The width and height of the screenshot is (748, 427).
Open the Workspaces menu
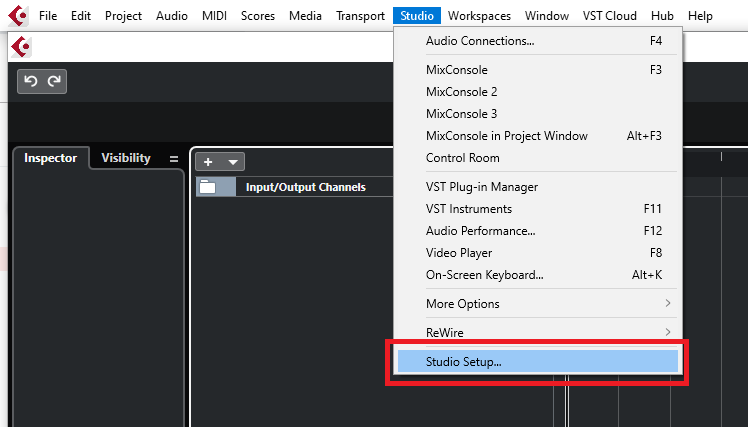[x=479, y=16]
